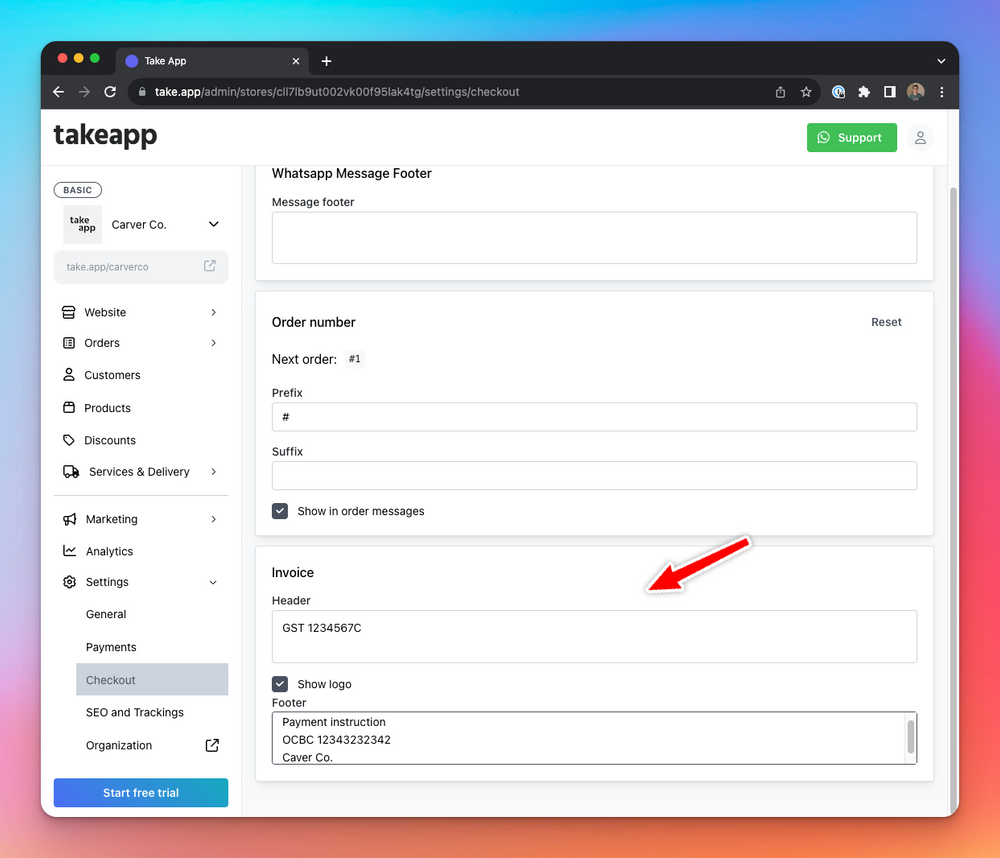Expand the Services & Delivery chevron
The height and width of the screenshot is (858, 1000).
point(214,471)
